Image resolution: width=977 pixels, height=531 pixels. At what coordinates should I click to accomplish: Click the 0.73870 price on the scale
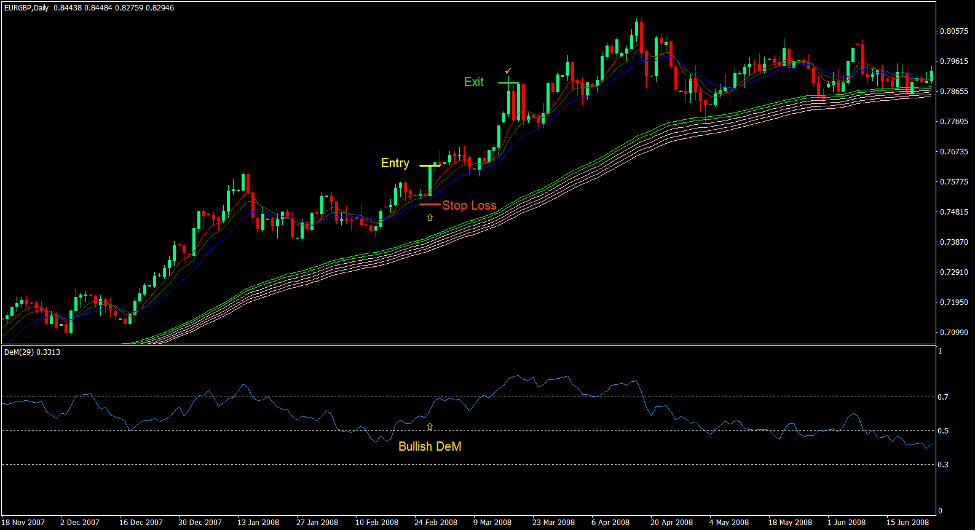pyautogui.click(x=952, y=243)
